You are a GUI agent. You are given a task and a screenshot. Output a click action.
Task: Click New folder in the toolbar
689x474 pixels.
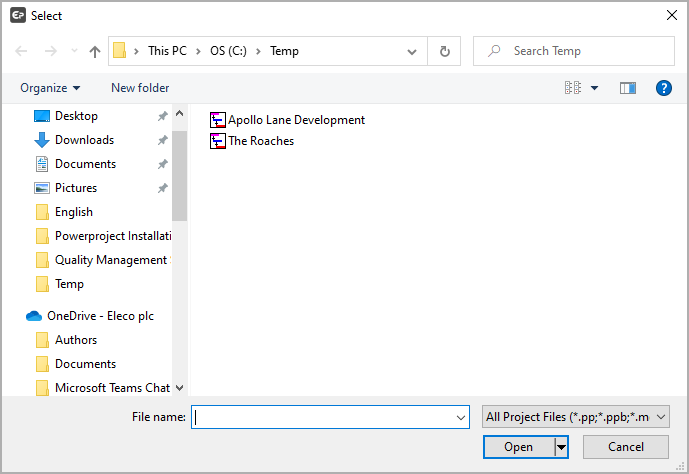coord(140,88)
